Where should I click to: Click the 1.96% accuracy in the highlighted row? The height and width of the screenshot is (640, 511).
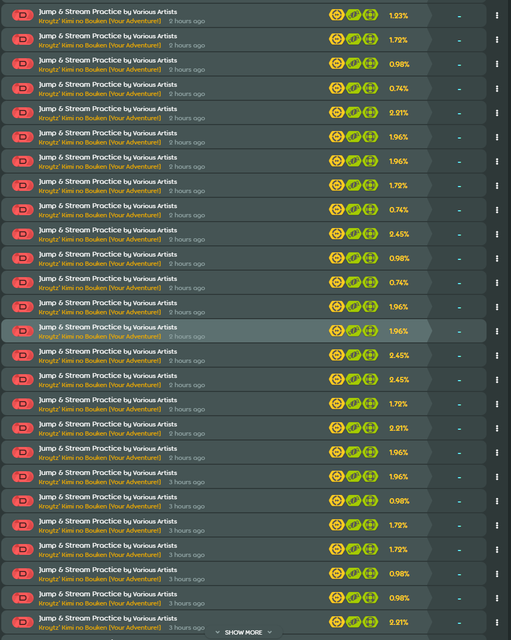[398, 331]
